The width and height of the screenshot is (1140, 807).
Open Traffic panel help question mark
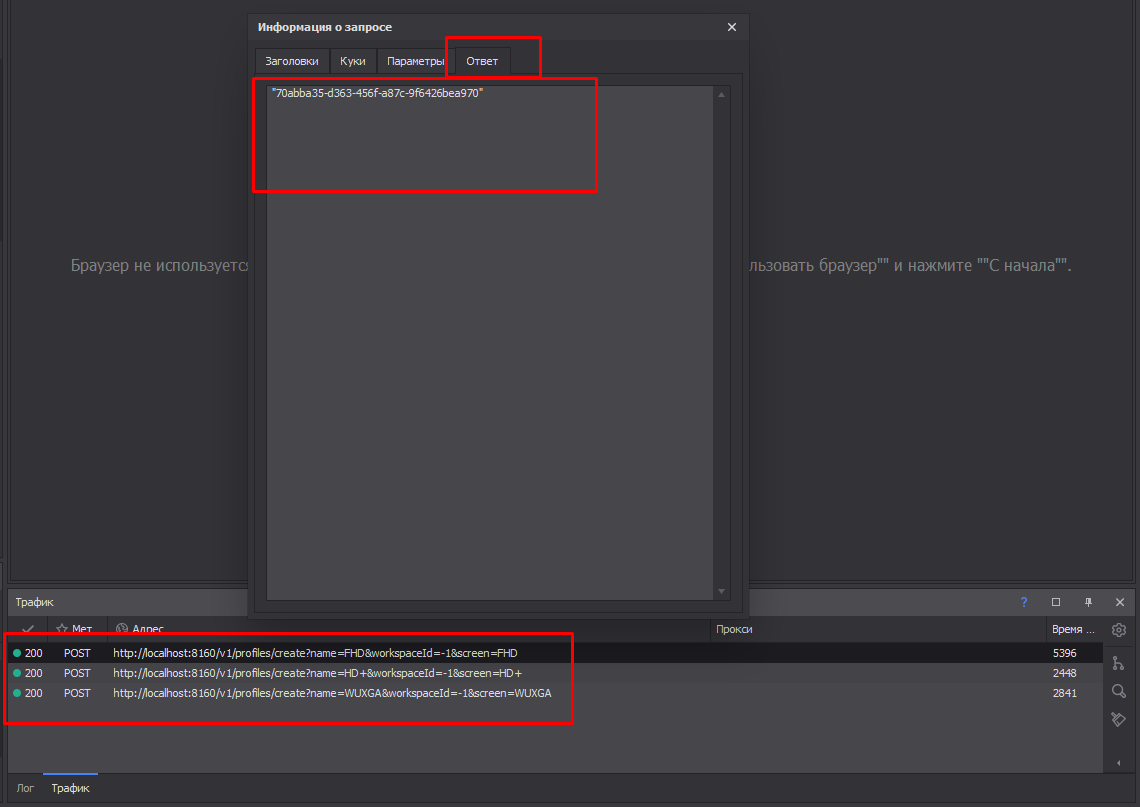tap(1024, 602)
